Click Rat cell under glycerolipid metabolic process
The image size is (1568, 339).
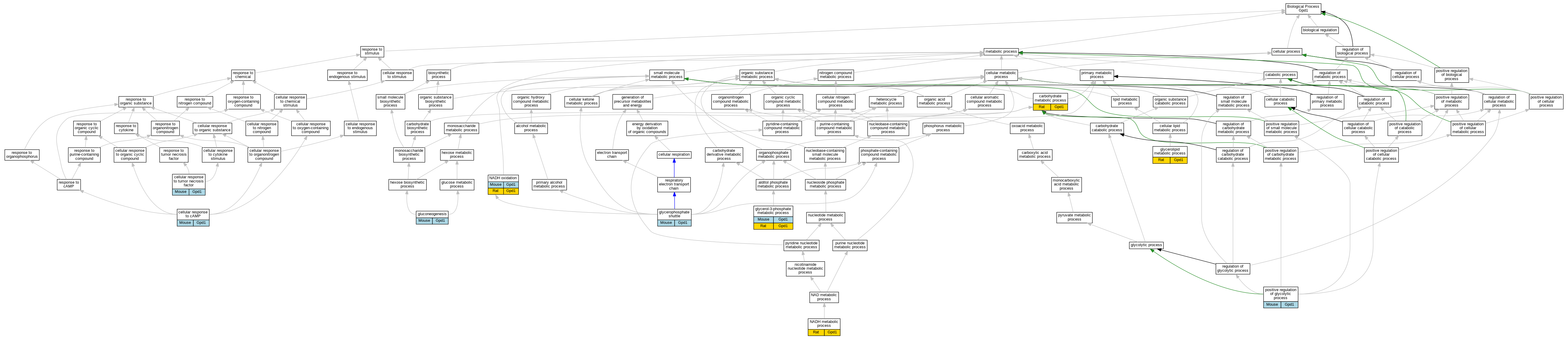tap(1161, 160)
